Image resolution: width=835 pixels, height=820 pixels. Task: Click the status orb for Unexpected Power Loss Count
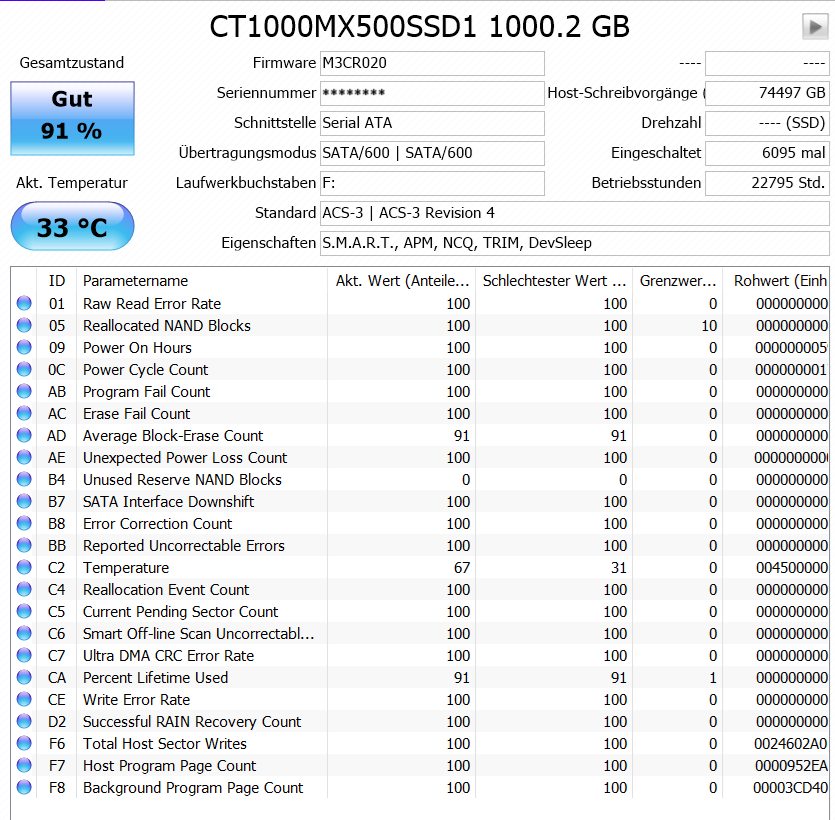tap(24, 457)
